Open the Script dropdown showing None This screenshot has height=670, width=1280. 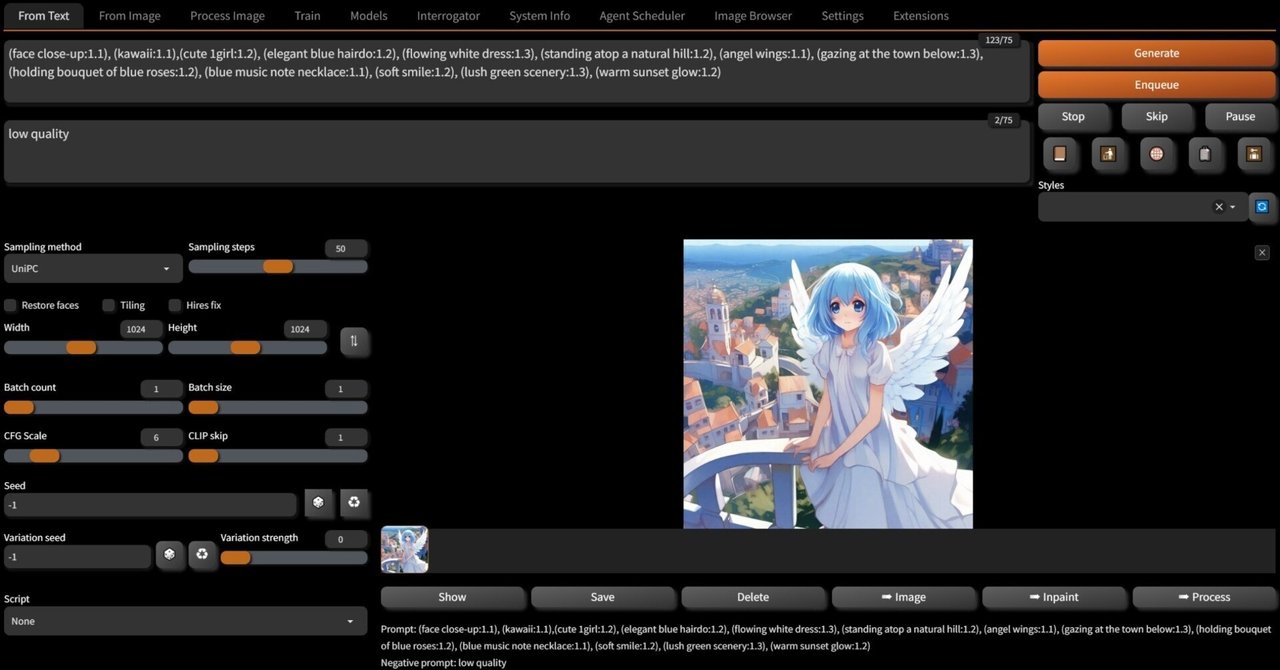click(185, 620)
